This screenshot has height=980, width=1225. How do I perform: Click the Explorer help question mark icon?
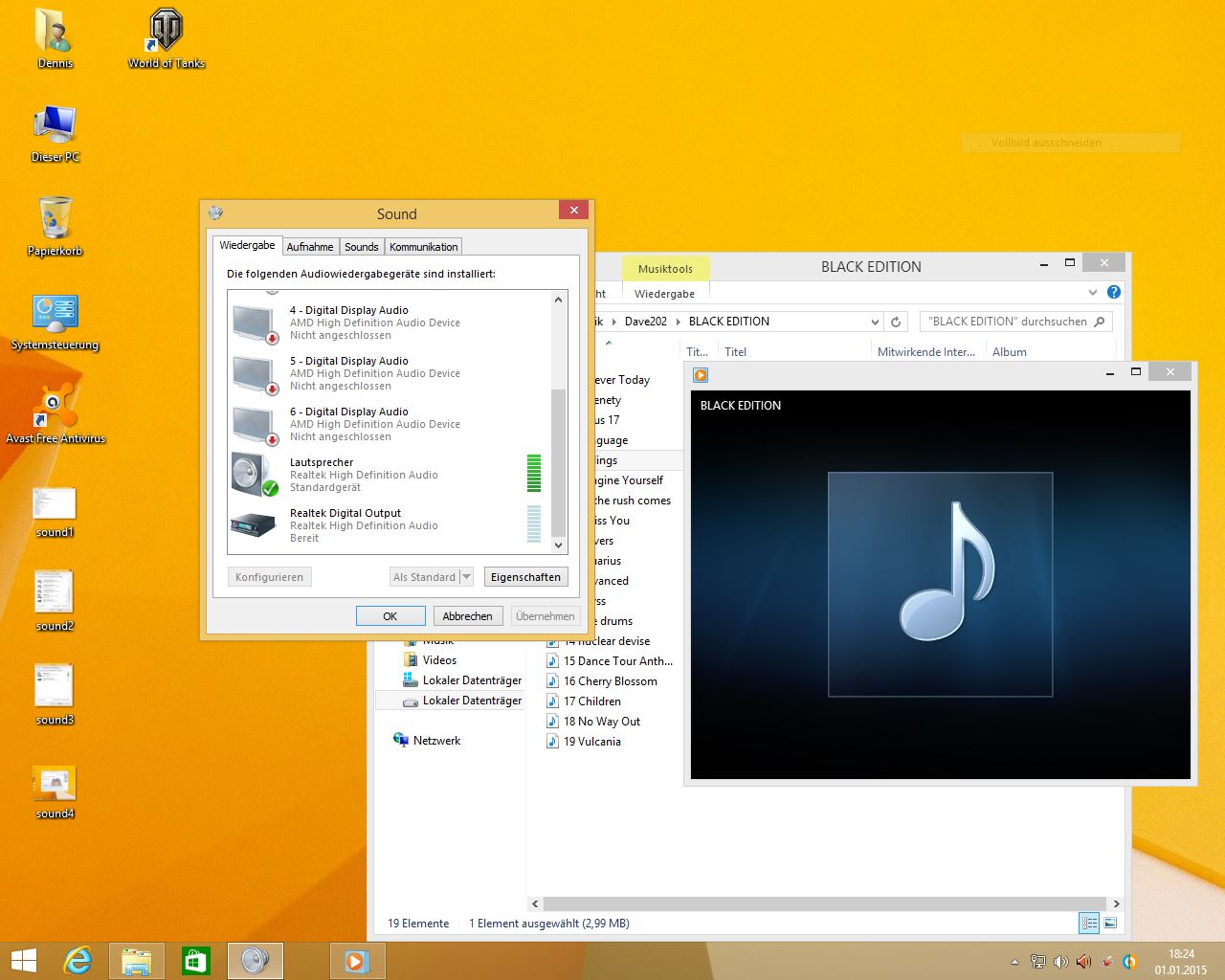pyautogui.click(x=1113, y=292)
